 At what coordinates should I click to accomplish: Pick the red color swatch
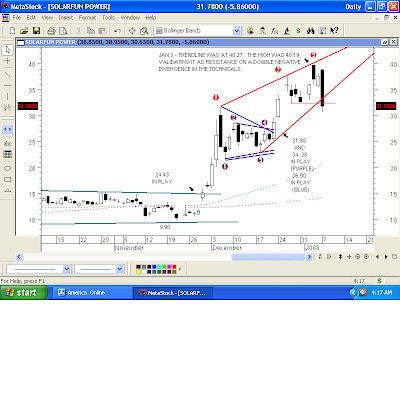coord(174,267)
